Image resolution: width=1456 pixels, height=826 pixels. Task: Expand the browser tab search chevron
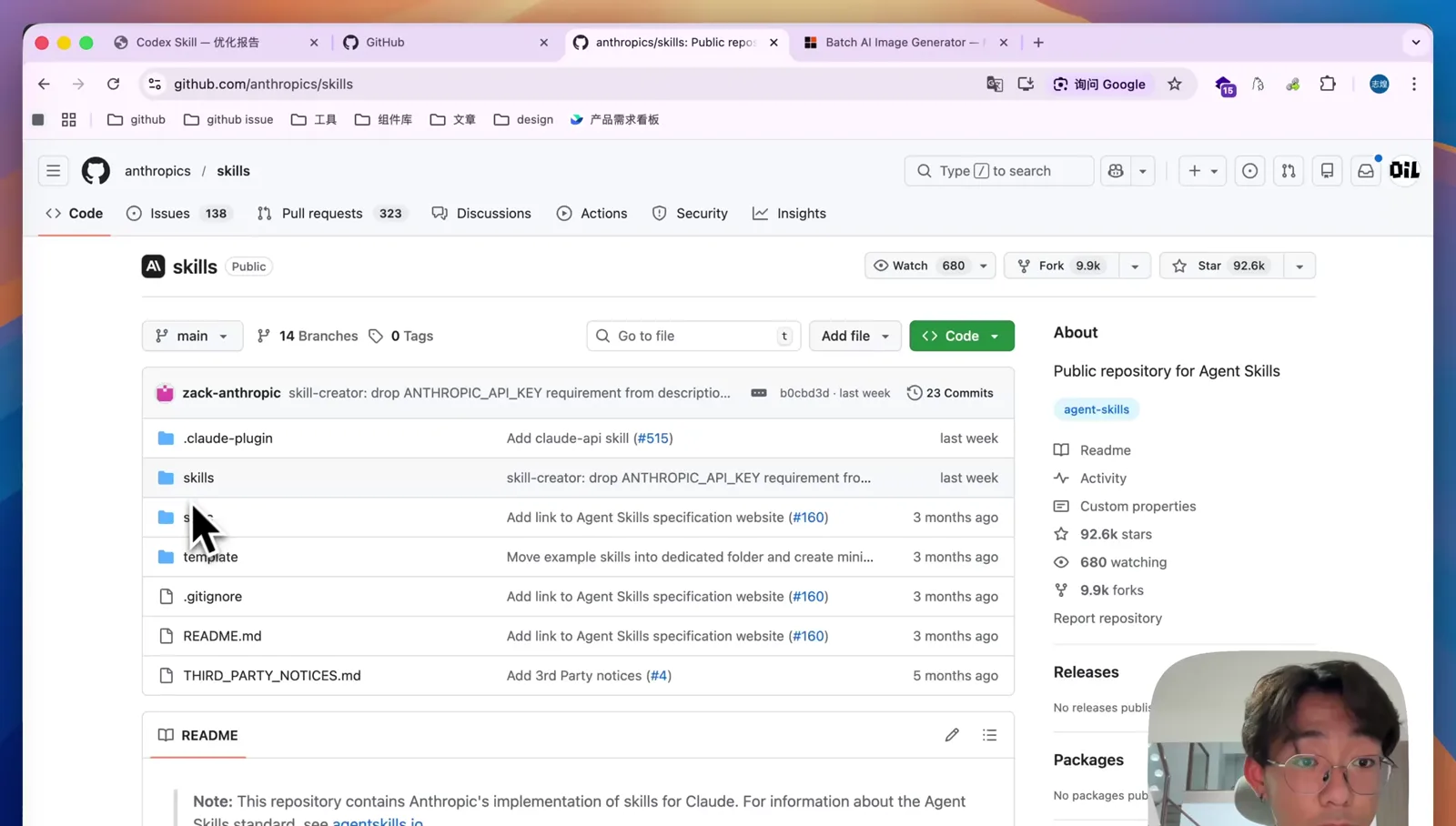tap(1416, 42)
